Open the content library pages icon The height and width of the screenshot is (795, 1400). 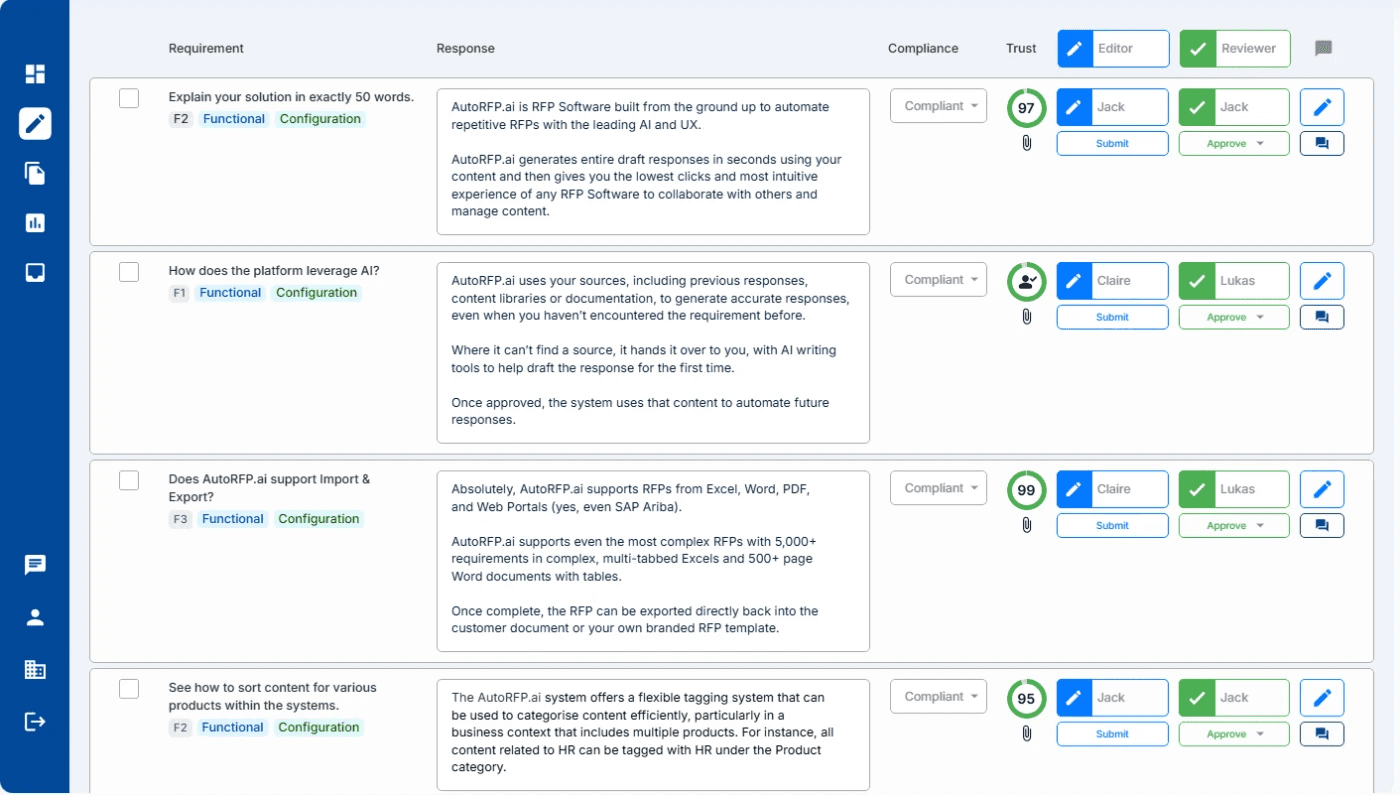click(34, 172)
